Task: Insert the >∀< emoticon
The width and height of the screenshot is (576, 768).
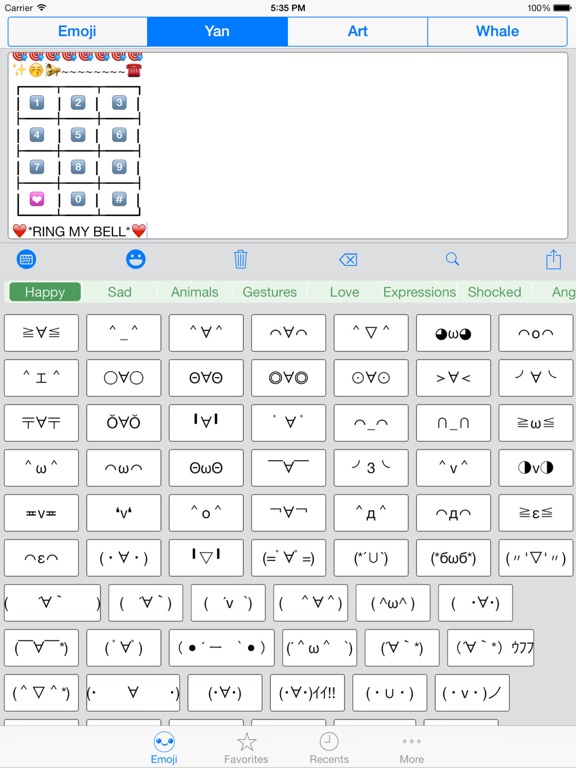Action: point(453,378)
